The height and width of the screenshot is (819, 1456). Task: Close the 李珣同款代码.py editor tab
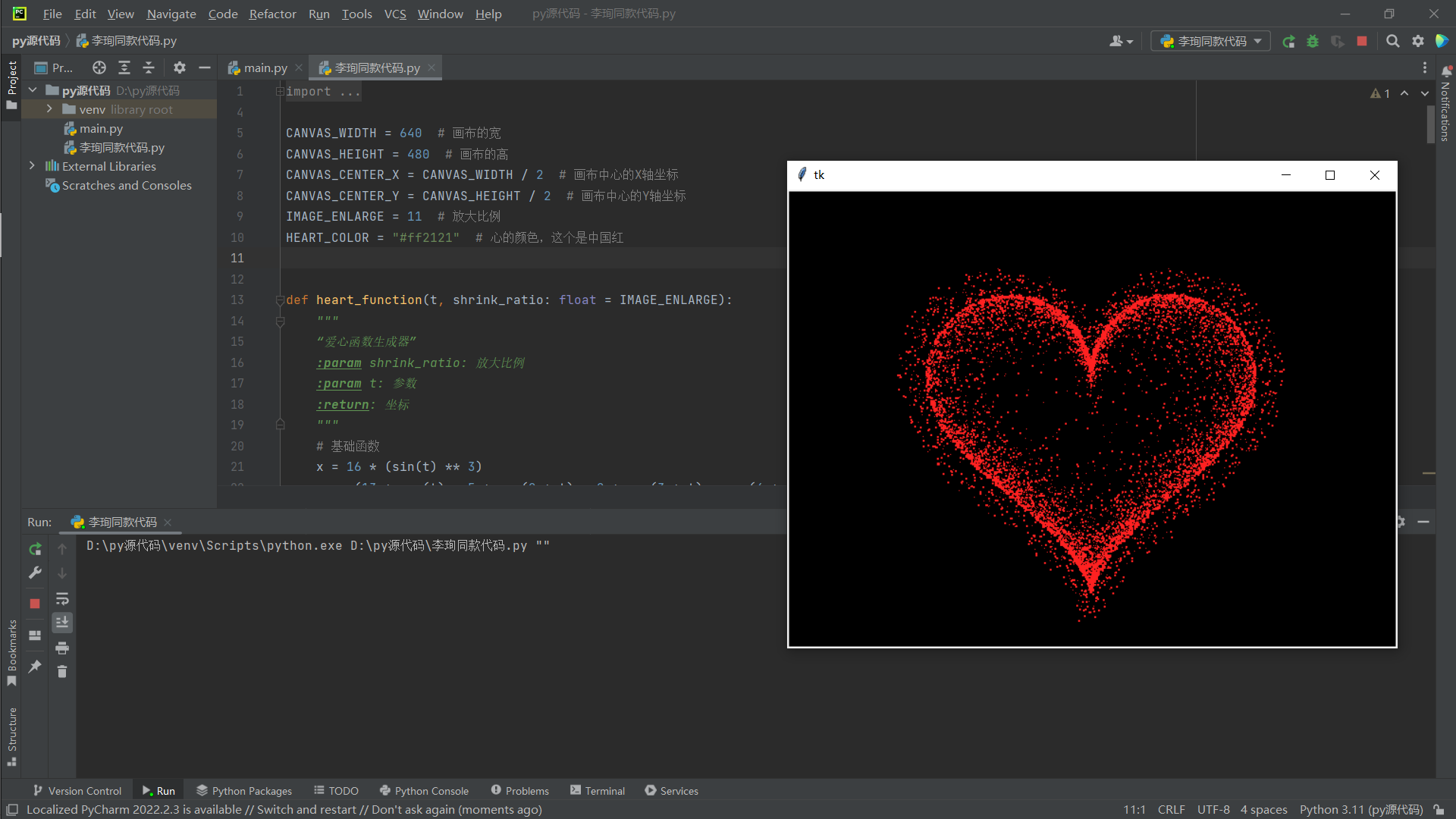(x=431, y=67)
